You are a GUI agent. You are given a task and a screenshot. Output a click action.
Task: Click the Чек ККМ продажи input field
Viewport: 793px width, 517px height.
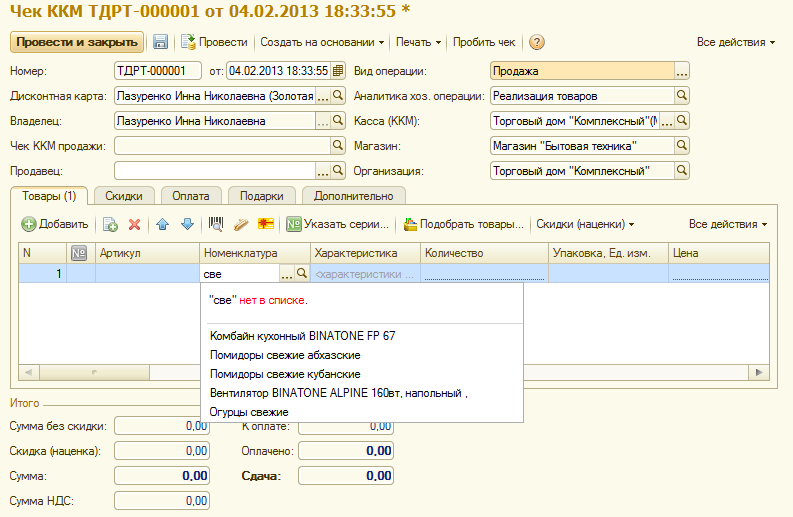223,146
